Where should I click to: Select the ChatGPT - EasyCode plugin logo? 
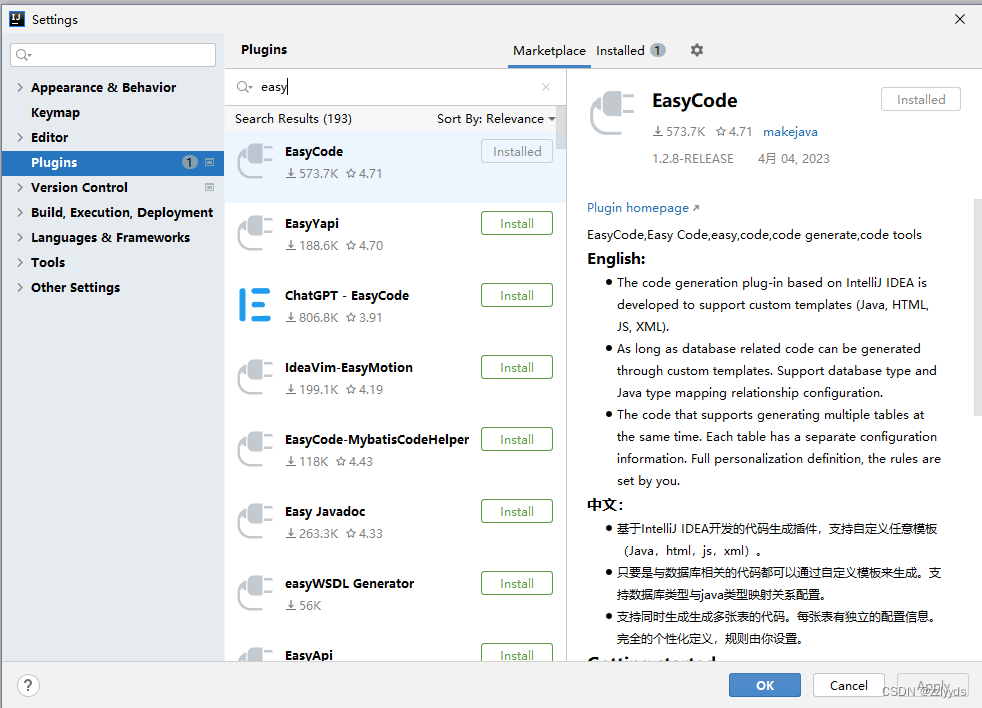point(256,305)
